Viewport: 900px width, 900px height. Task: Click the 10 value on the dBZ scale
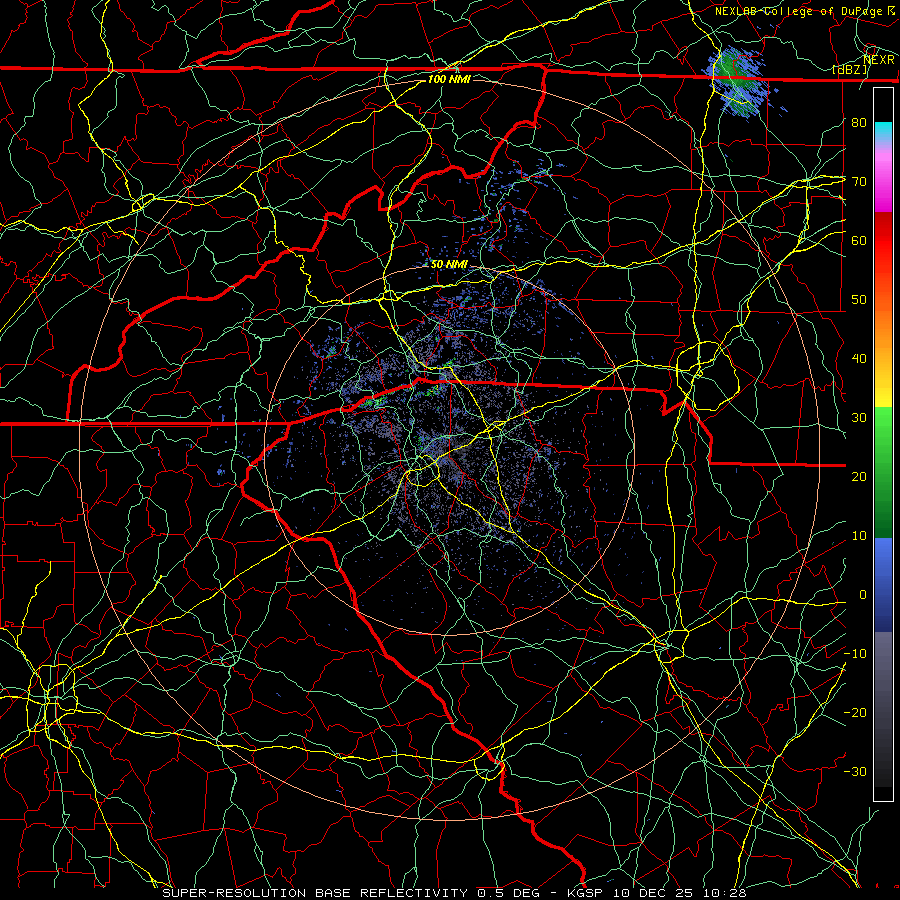coord(859,536)
